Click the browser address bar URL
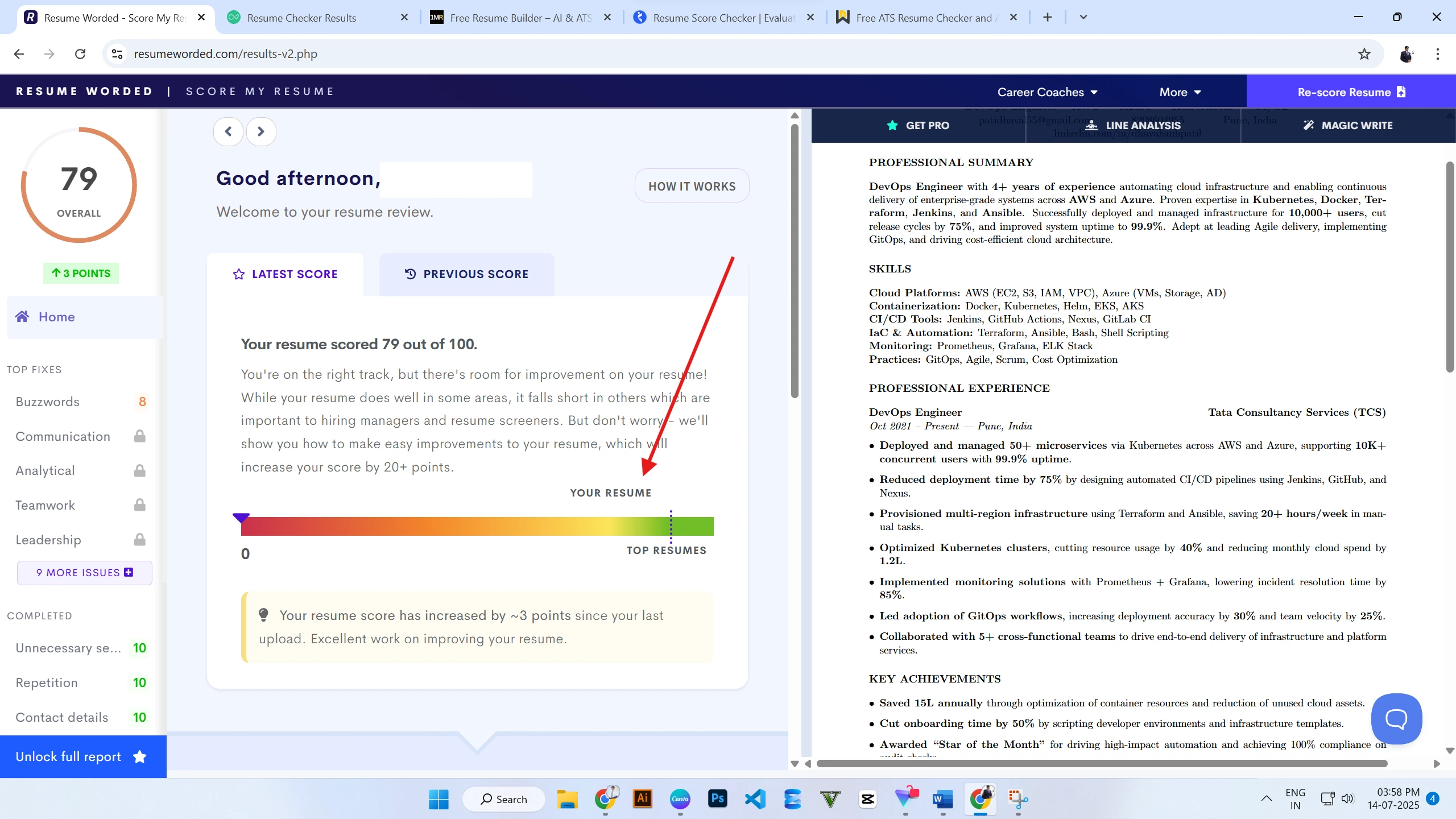The height and width of the screenshot is (819, 1456). (225, 54)
